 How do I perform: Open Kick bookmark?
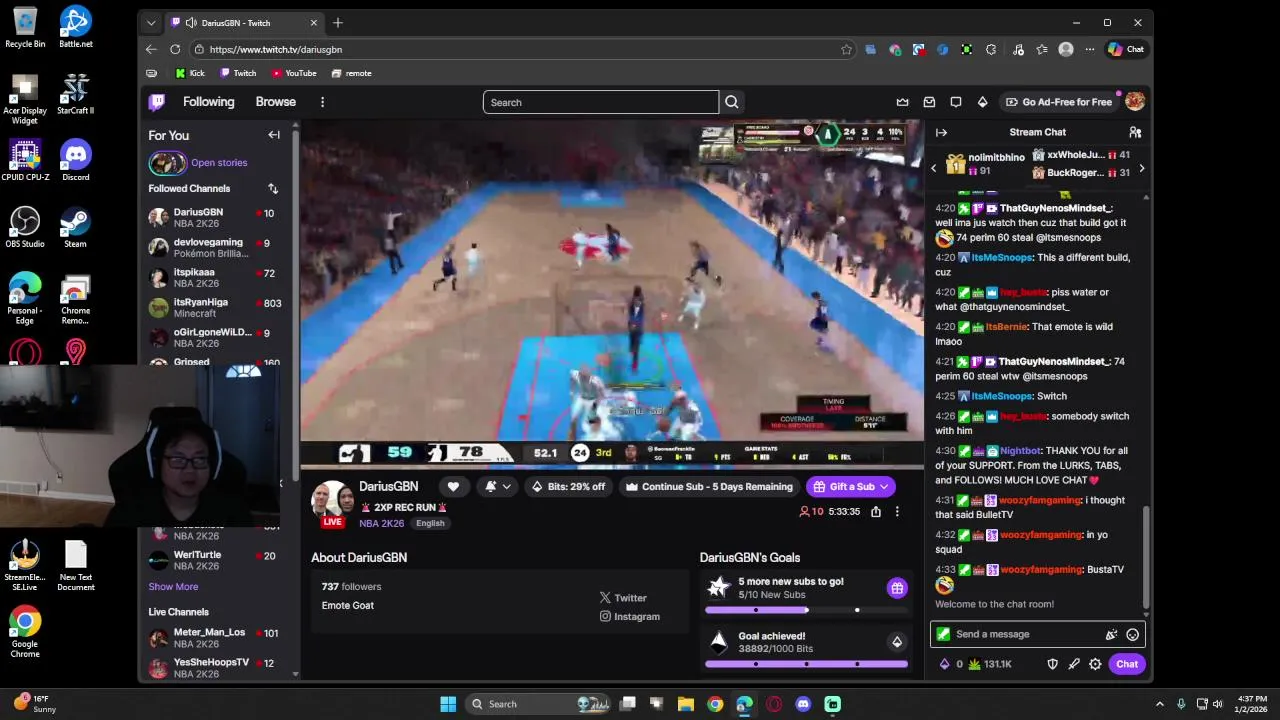(x=190, y=73)
